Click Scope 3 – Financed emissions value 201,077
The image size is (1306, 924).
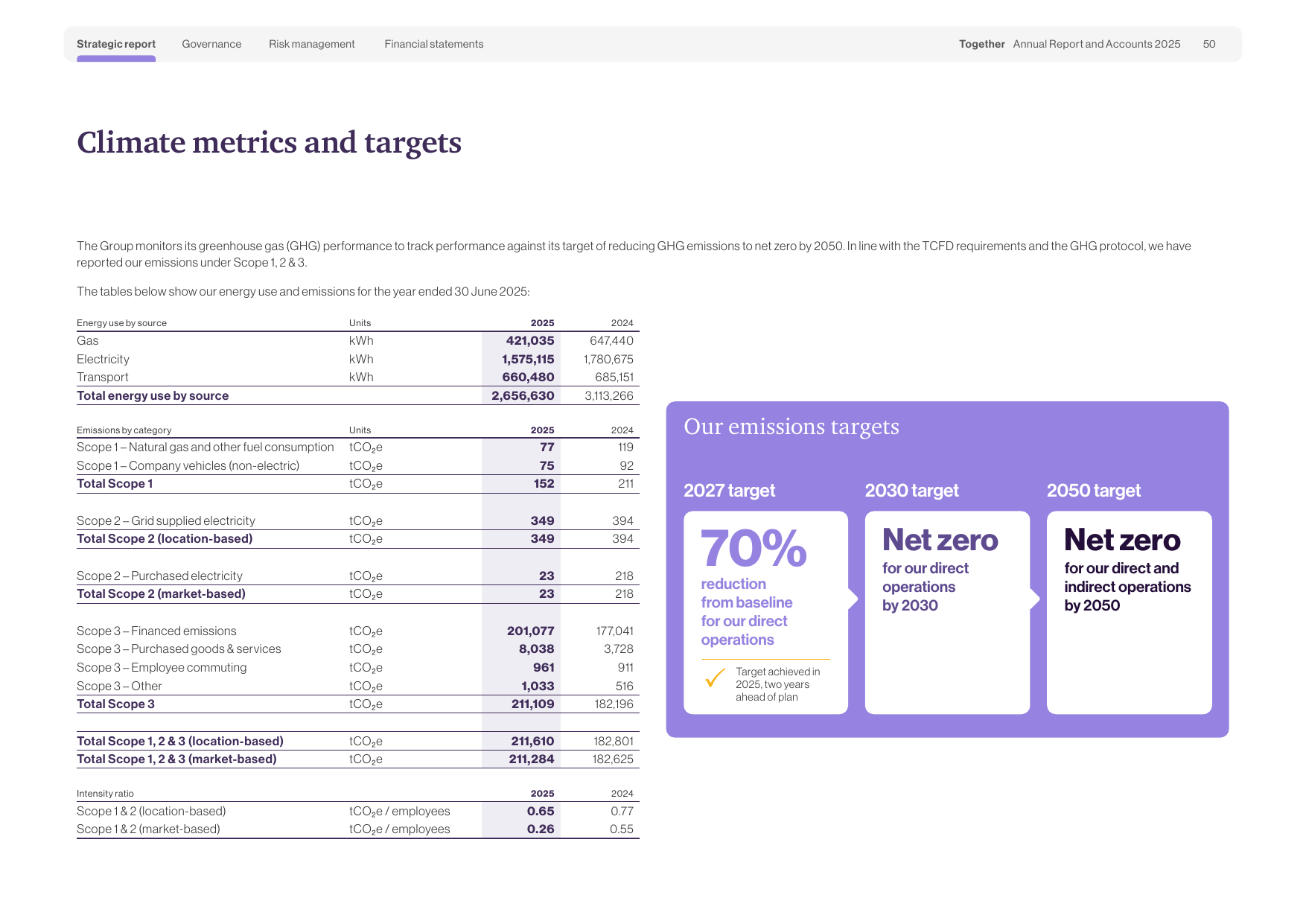[x=530, y=631]
